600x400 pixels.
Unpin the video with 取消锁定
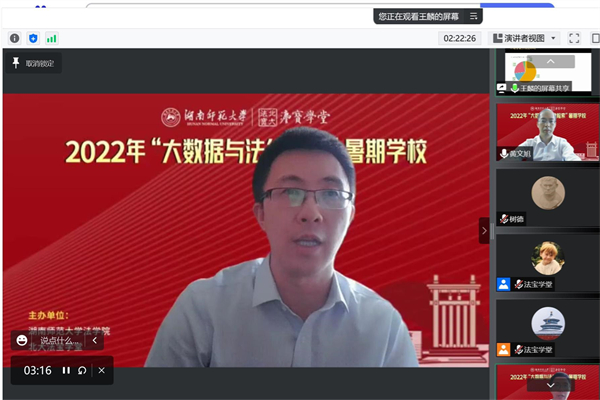[x=35, y=63]
